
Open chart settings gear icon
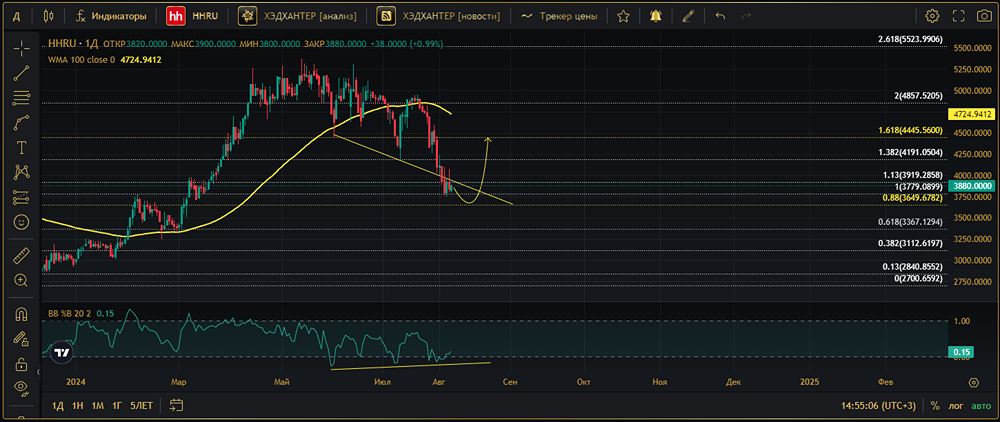(932, 16)
